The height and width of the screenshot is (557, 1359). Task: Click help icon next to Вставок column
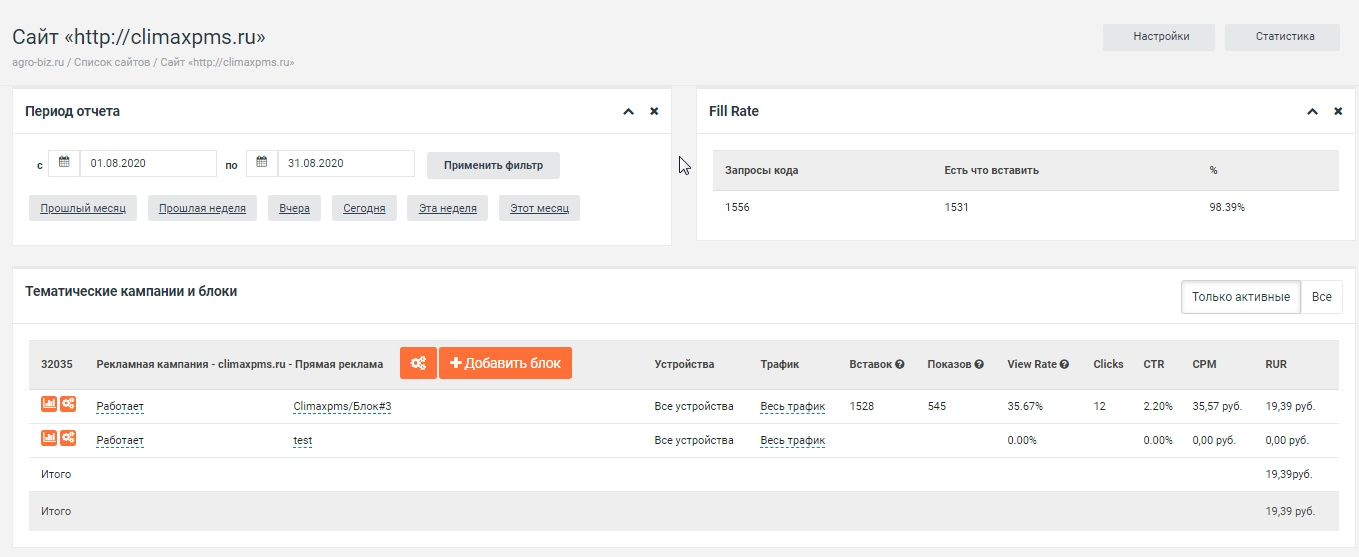pos(900,364)
